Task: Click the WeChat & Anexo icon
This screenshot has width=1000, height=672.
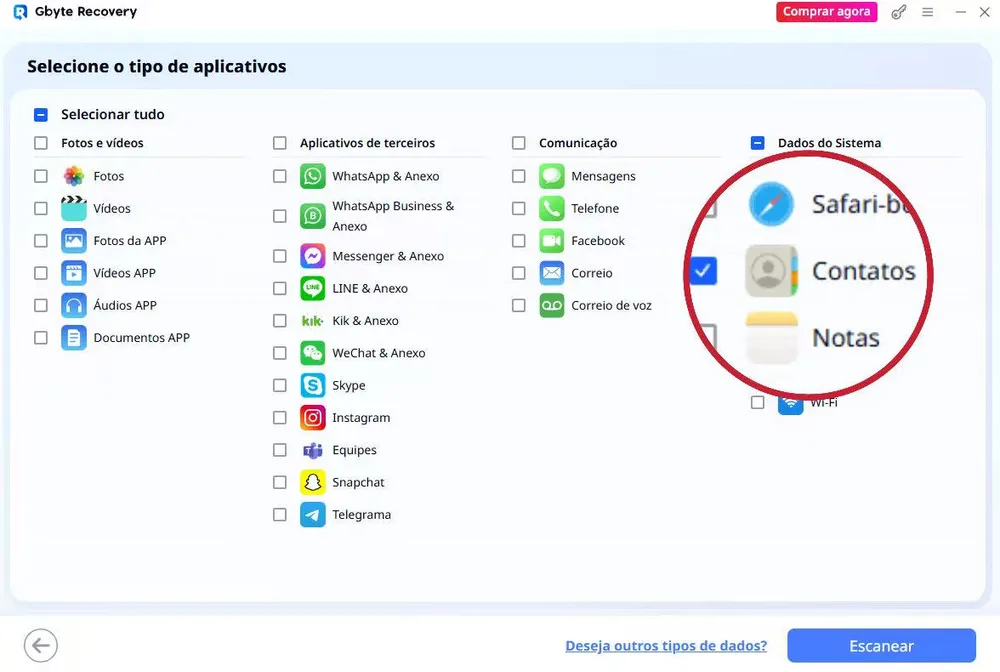Action: [313, 353]
